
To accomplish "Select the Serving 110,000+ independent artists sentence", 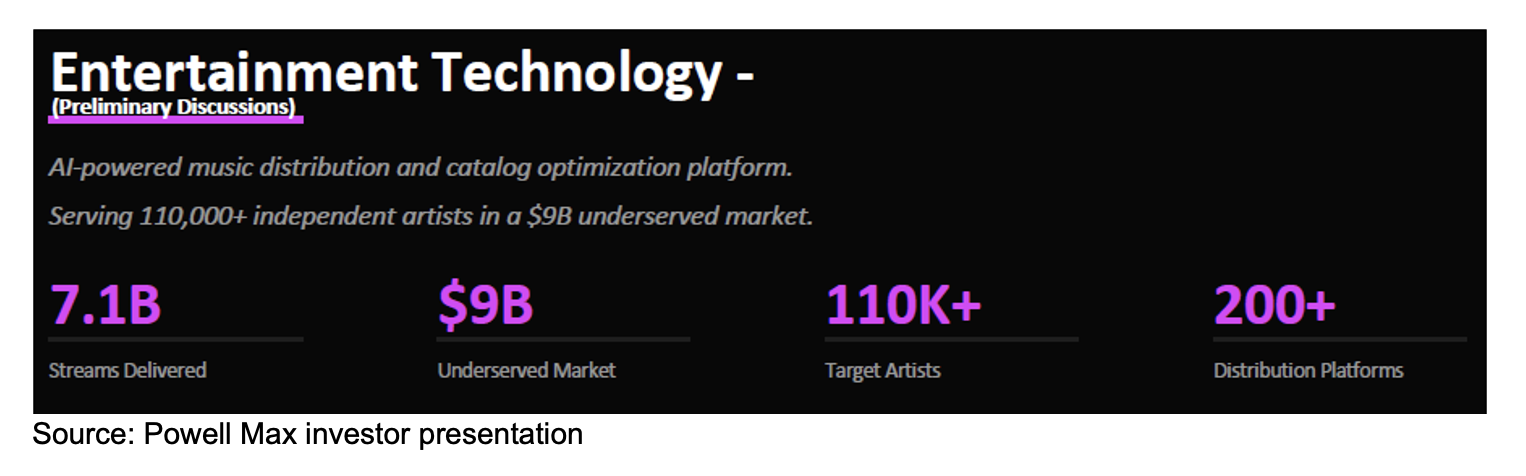I will click(430, 216).
